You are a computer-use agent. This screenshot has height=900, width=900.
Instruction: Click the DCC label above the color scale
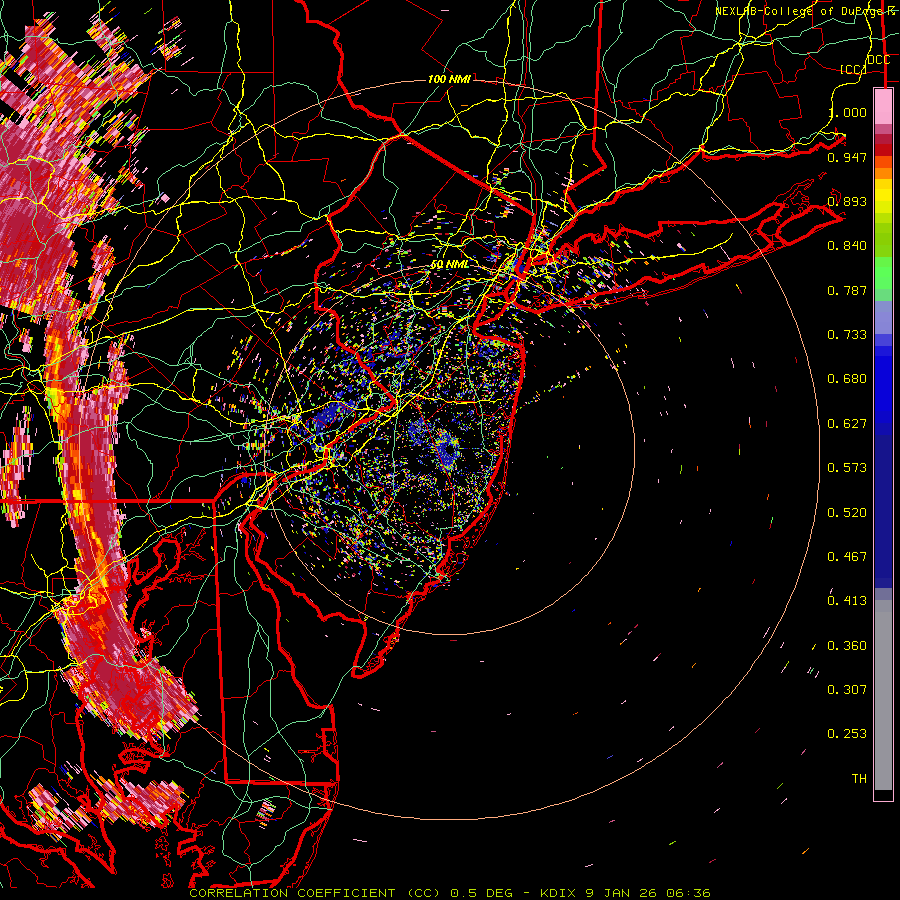click(879, 60)
